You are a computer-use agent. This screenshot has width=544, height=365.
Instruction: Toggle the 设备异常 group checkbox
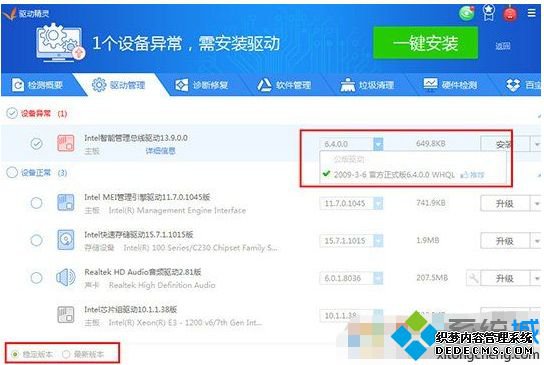click(12, 113)
